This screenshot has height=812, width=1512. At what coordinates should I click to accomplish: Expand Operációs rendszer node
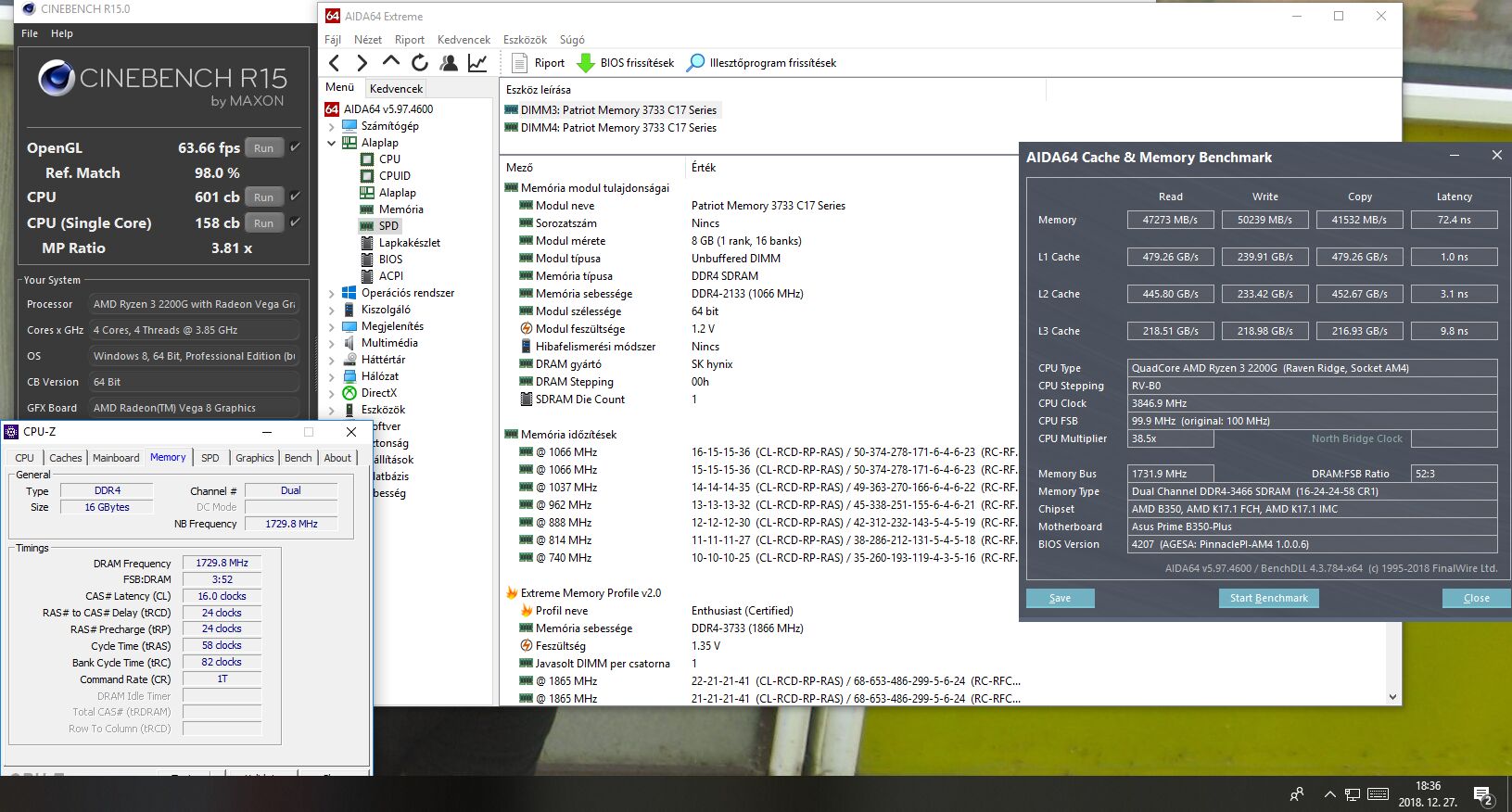pyautogui.click(x=332, y=293)
